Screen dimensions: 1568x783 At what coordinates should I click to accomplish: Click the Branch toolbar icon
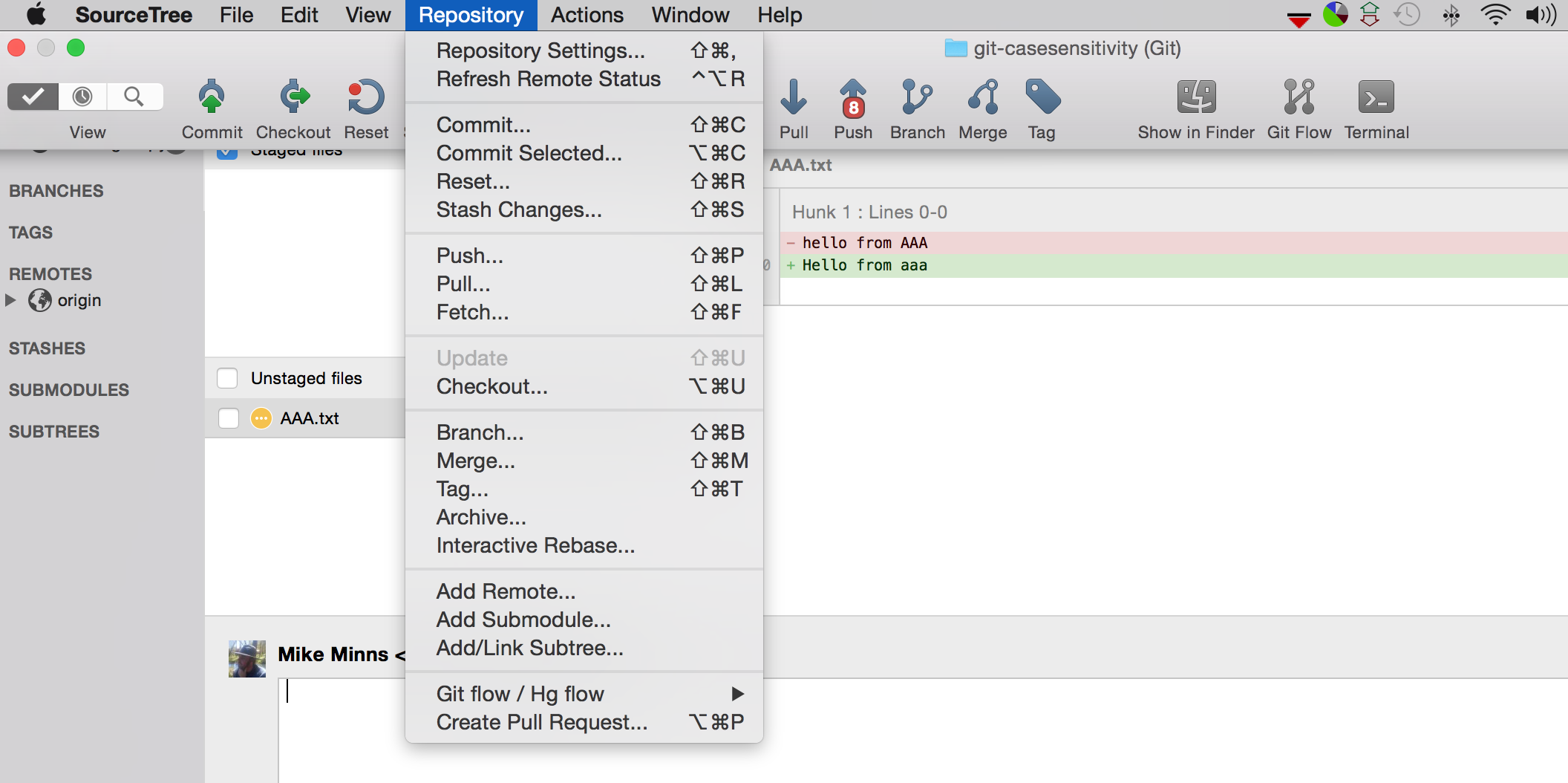(x=917, y=97)
